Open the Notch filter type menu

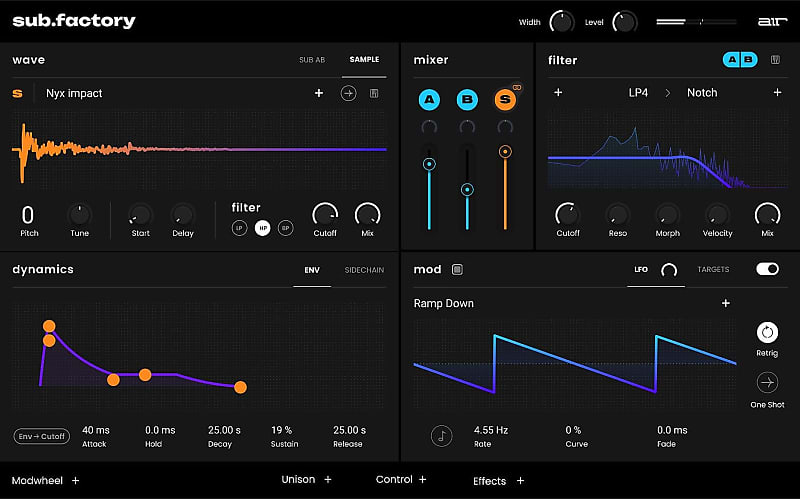pyautogui.click(x=702, y=93)
